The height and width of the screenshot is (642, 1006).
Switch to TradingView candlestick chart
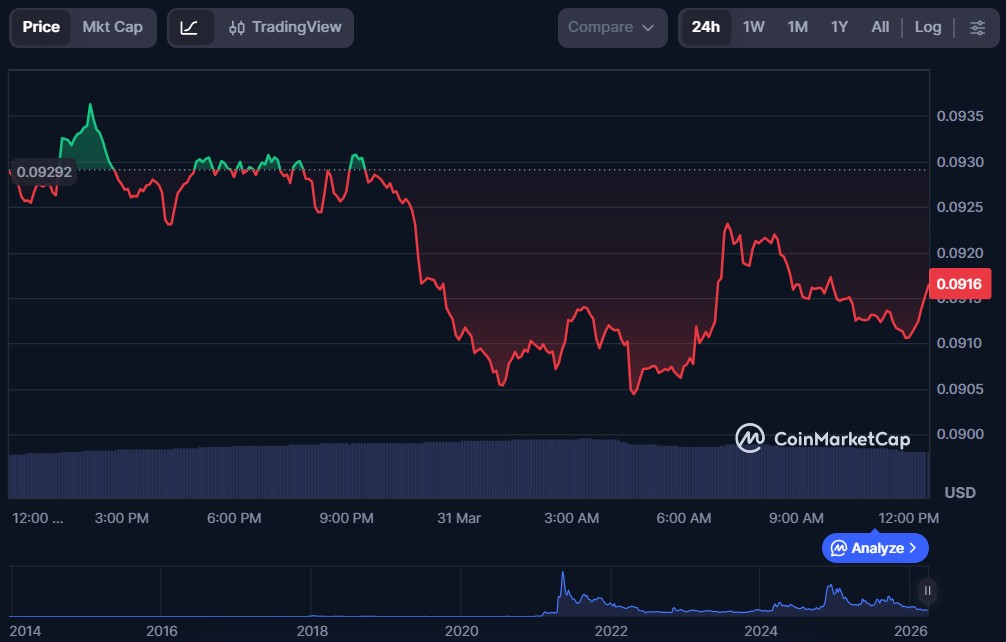(284, 27)
